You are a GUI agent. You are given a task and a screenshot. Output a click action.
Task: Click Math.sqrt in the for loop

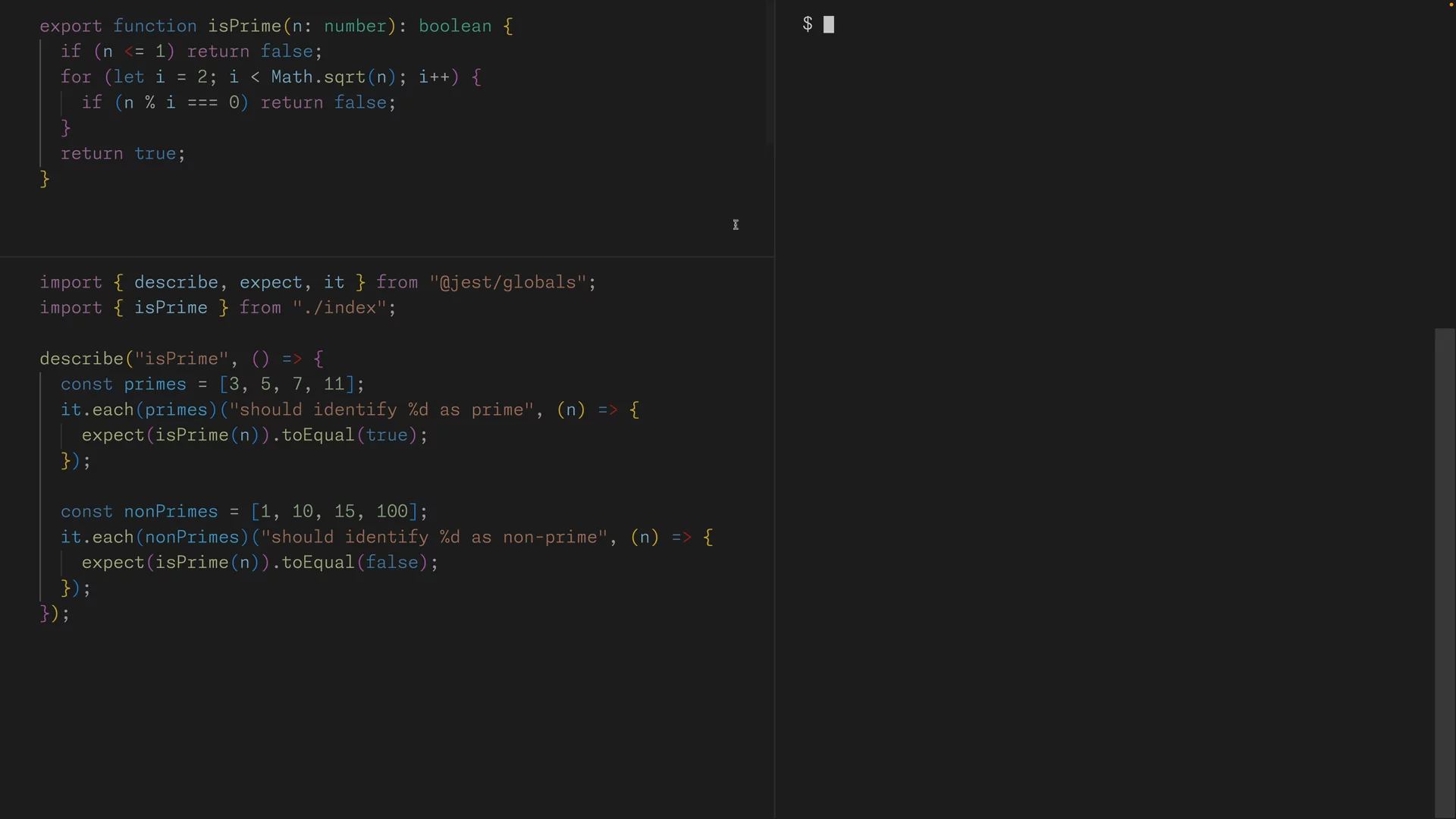pyautogui.click(x=318, y=77)
